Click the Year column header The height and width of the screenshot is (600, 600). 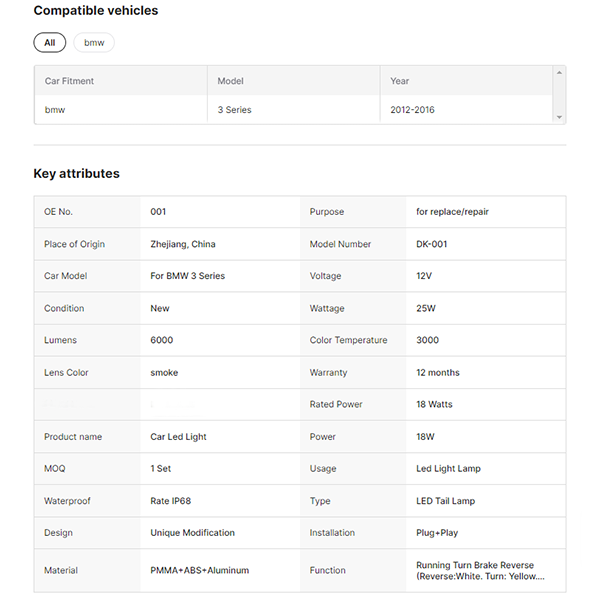coord(400,81)
